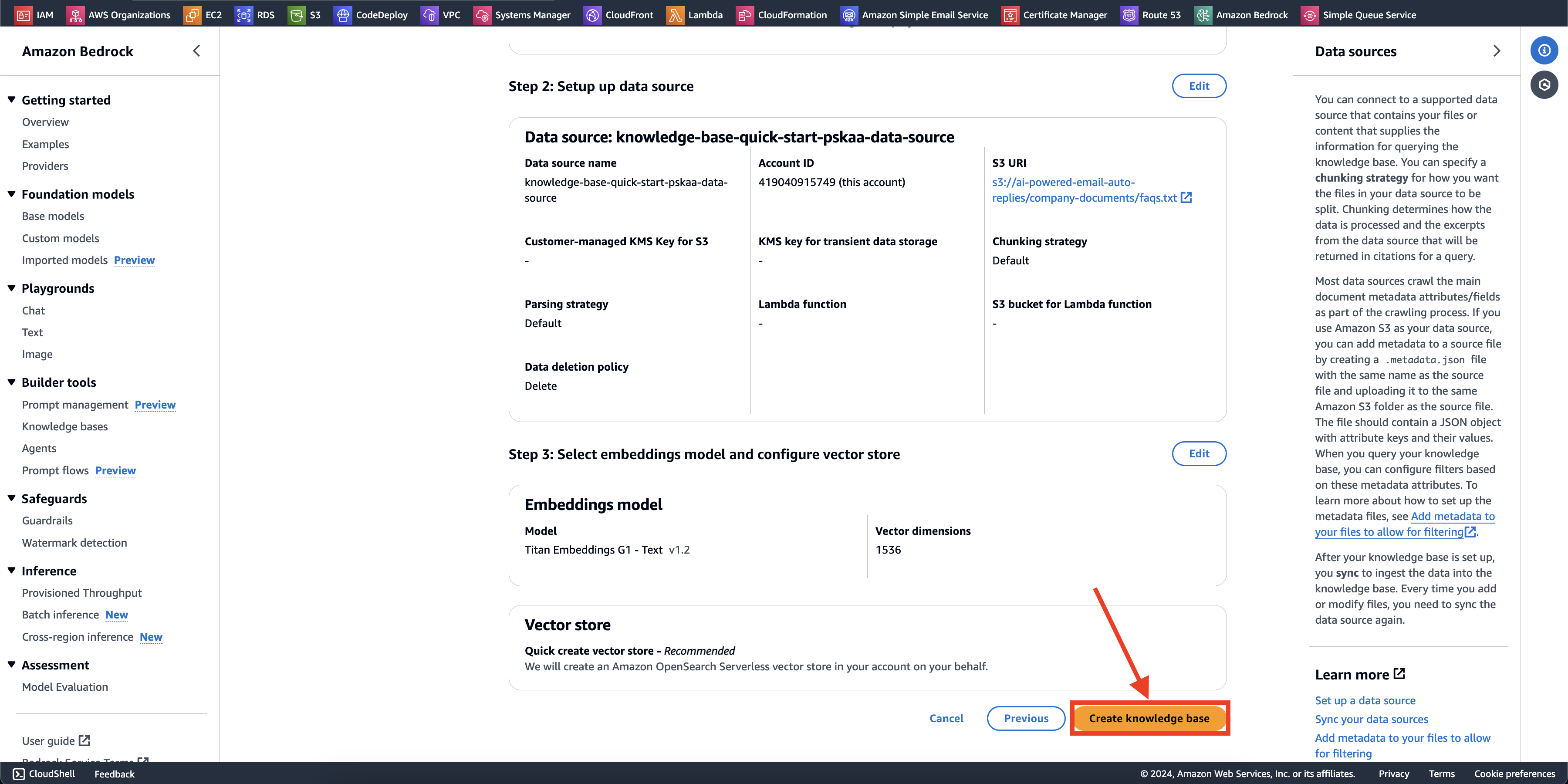Cancel knowledge base creation

tap(946, 718)
